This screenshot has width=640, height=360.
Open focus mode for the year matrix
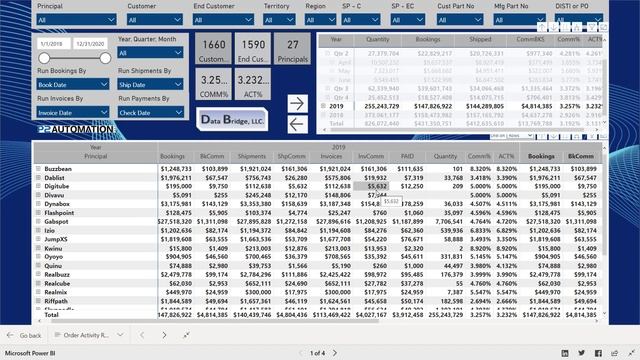603,27
